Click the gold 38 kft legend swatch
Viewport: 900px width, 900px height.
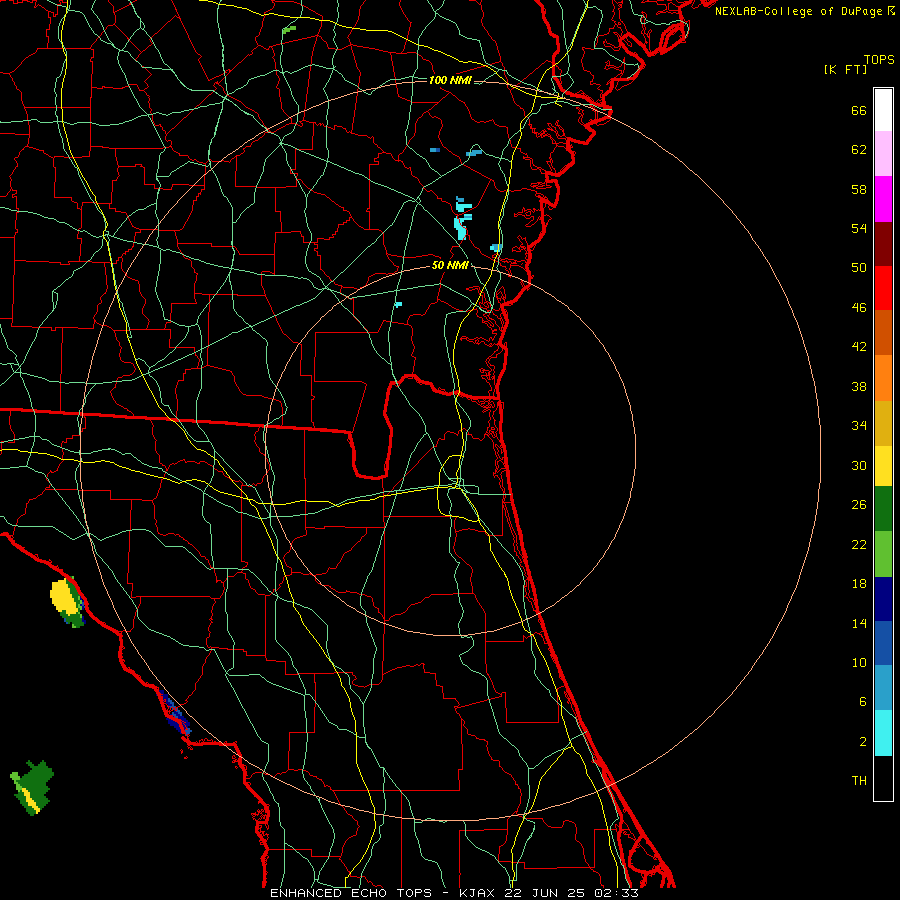click(883, 423)
